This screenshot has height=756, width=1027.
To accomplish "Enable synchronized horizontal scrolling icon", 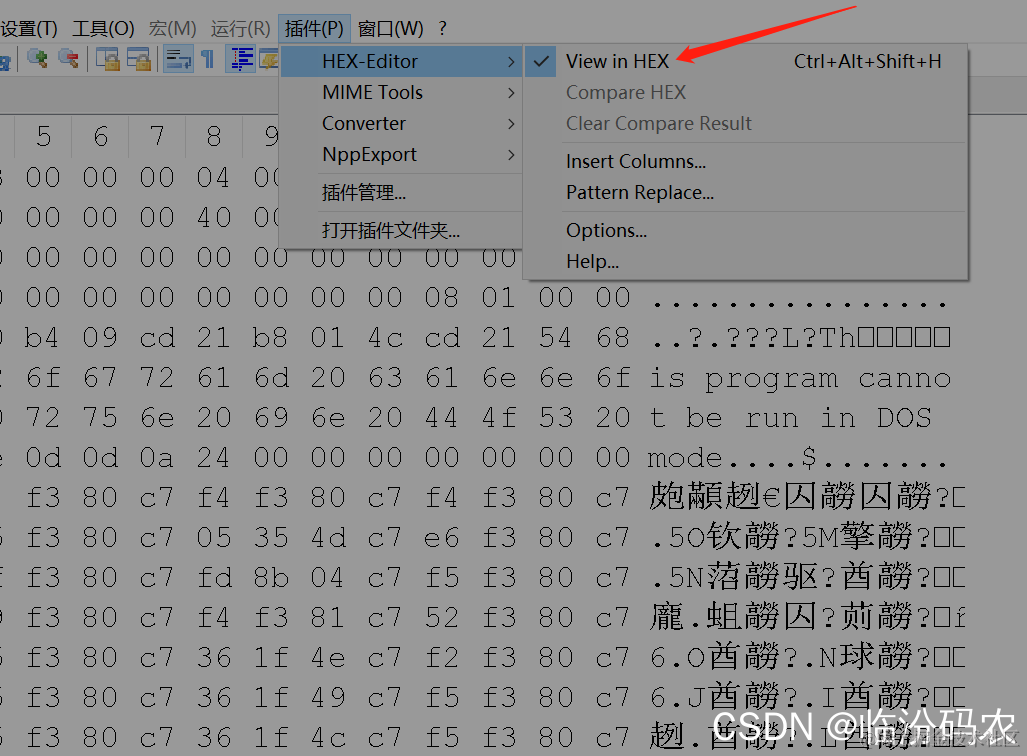I will [x=138, y=60].
